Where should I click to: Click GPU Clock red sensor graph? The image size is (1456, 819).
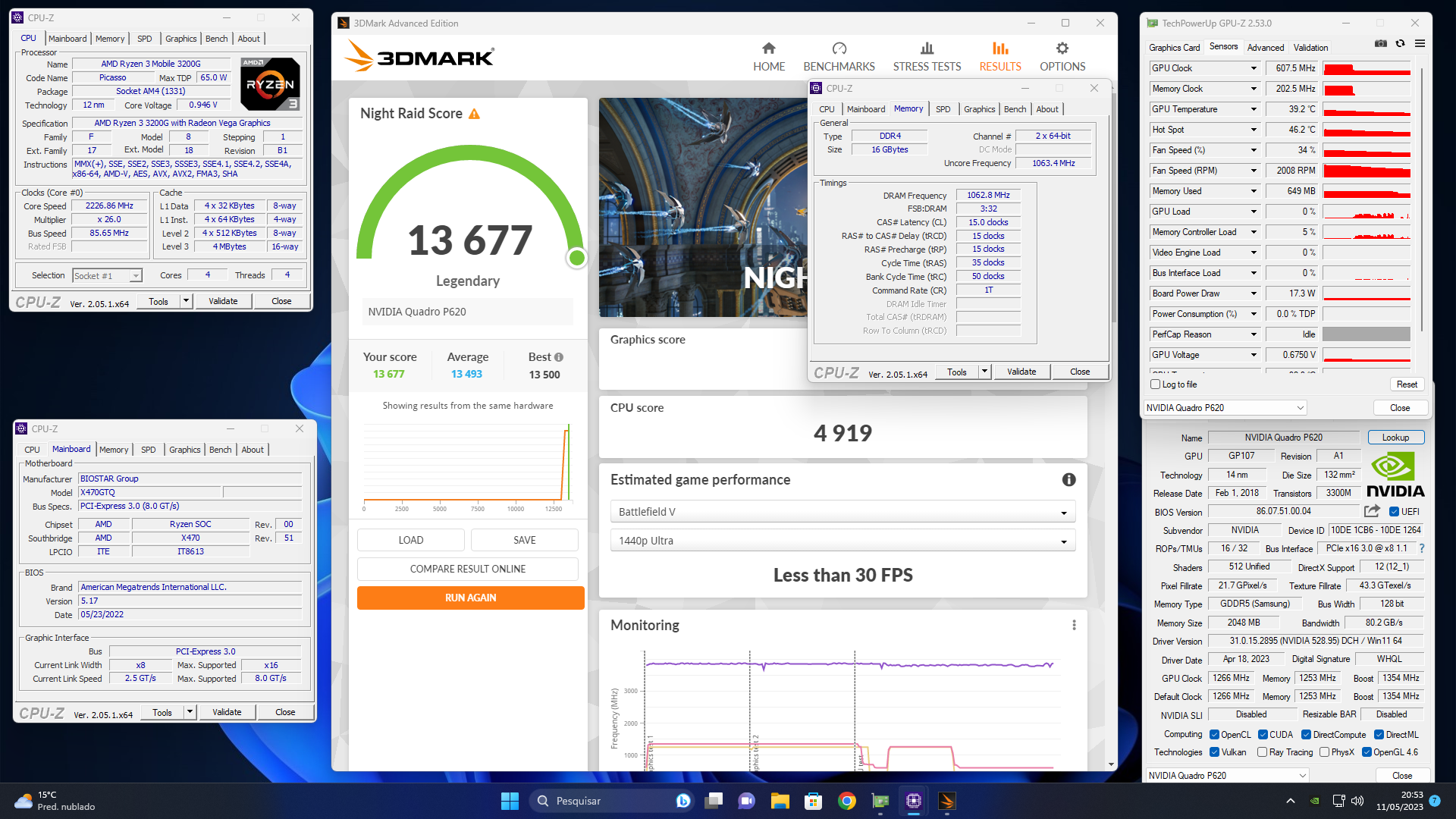1367,68
